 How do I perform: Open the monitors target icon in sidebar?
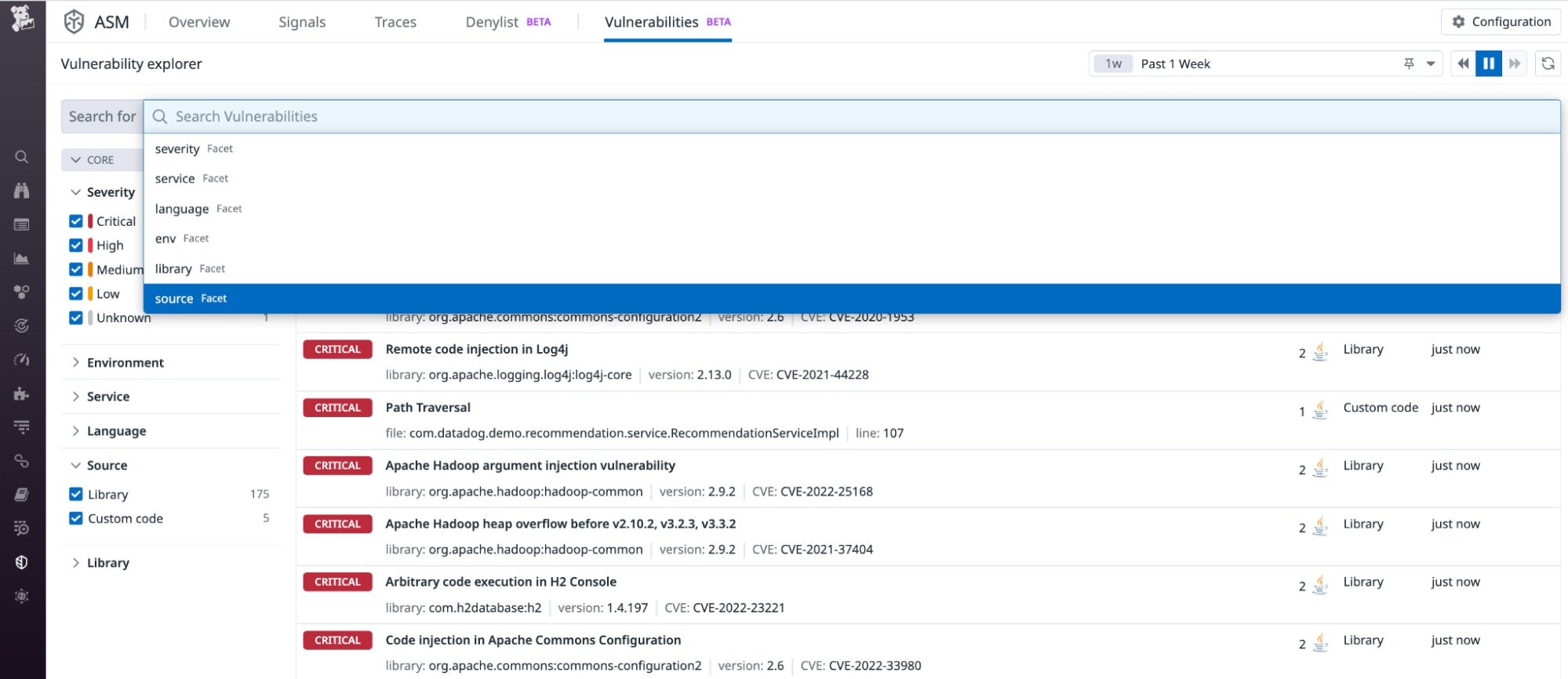click(x=22, y=325)
